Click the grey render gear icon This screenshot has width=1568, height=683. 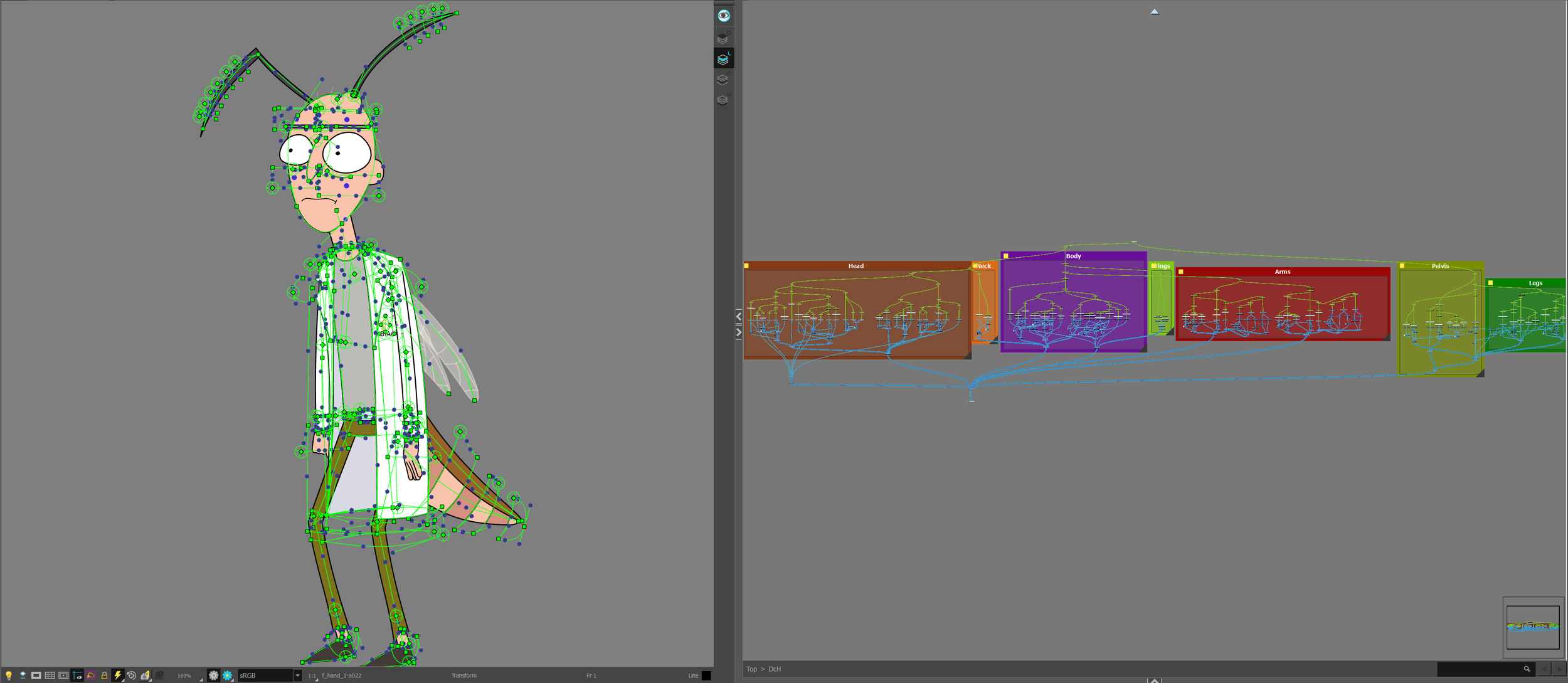click(x=214, y=675)
